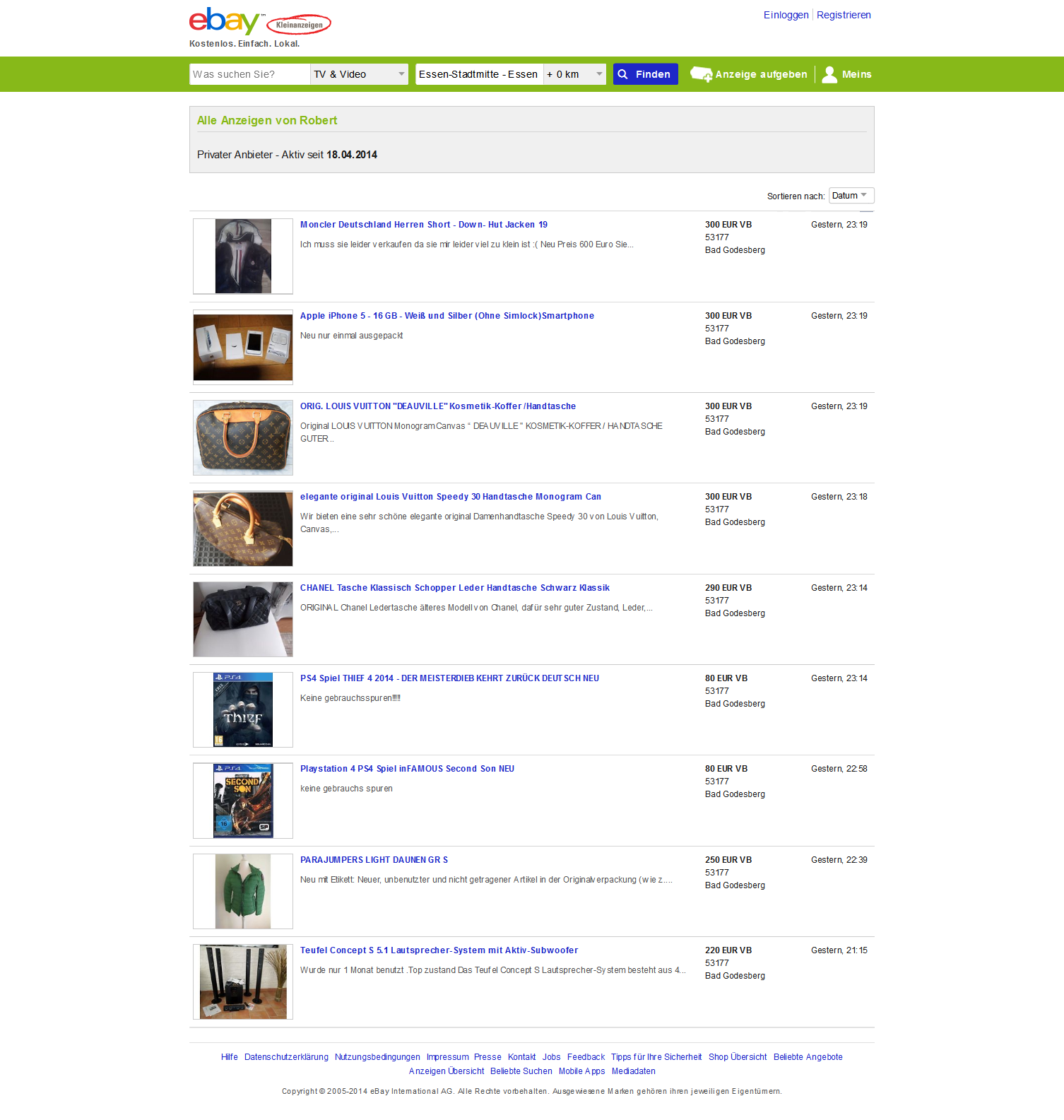1064x1120 pixels.
Task: Open elegante original Louis Vuitton Speedy listing
Action: (451, 497)
